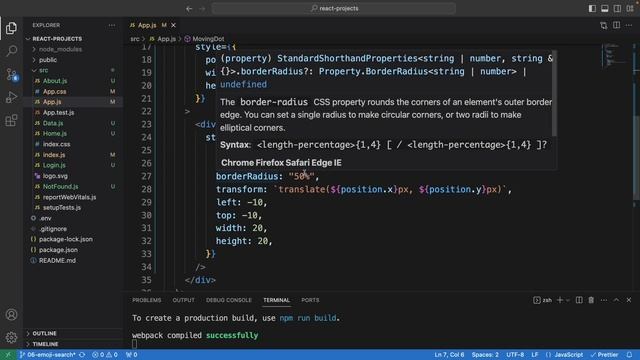Open App.test.js in the explorer
640x360 pixels.
point(58,113)
